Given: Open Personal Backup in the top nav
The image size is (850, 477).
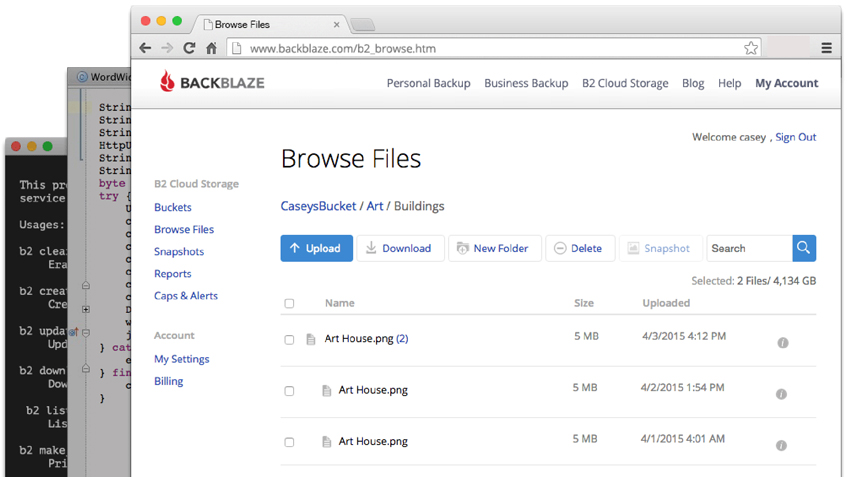Looking at the screenshot, I should pos(428,83).
